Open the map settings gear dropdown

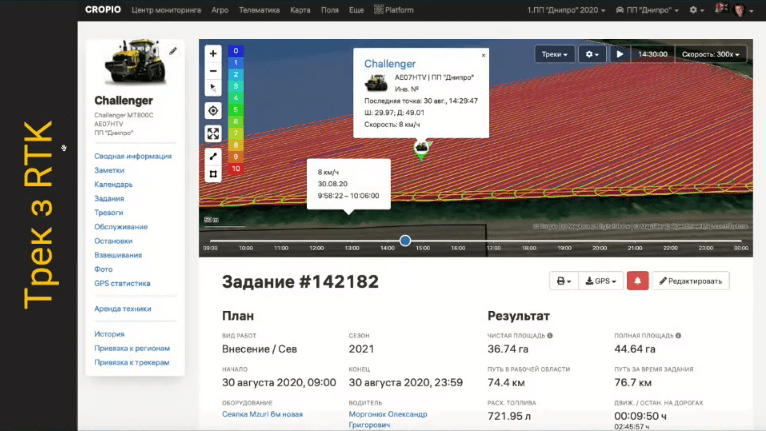click(x=592, y=54)
